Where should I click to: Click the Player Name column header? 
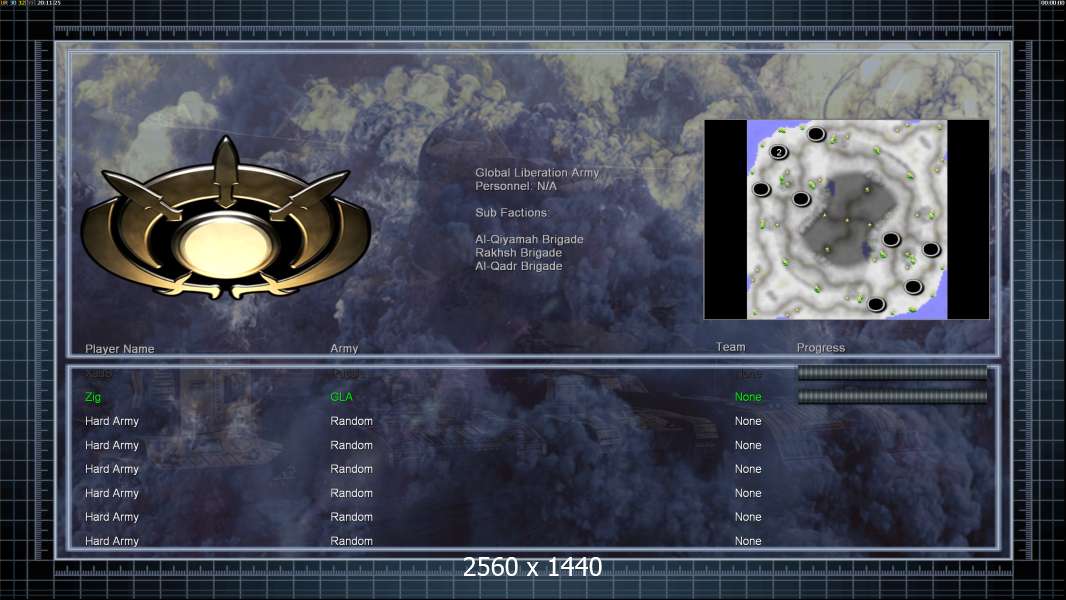pos(120,349)
